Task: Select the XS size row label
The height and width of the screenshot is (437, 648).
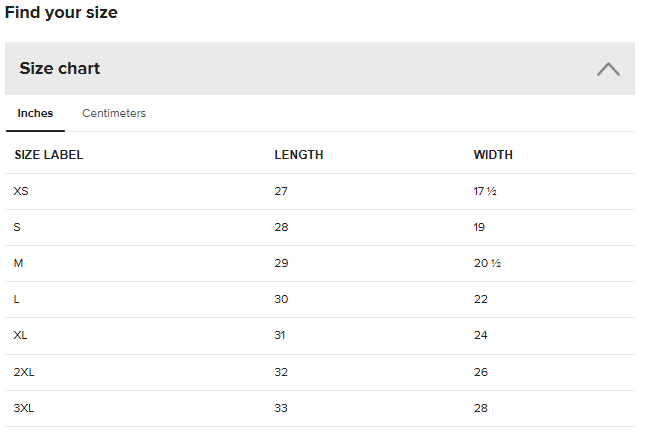Action: pos(21,191)
